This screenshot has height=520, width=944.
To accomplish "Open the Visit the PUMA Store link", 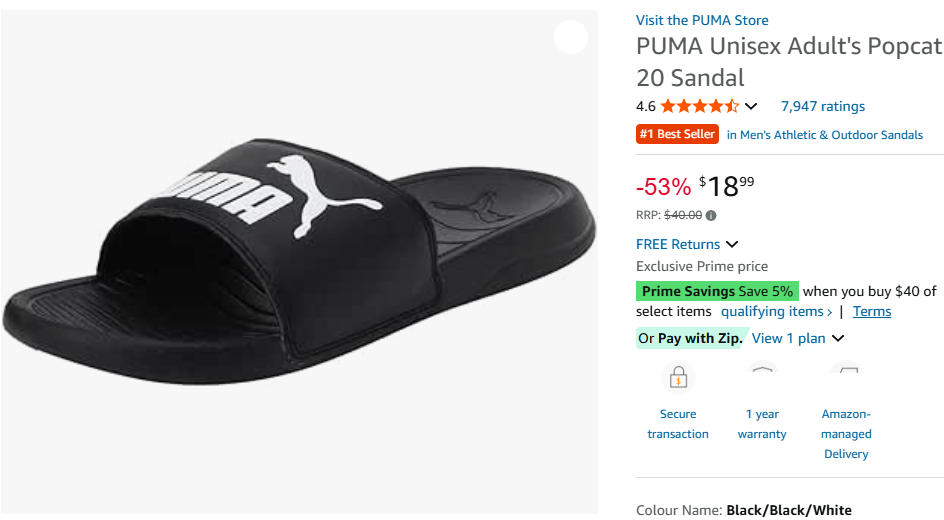I will point(702,20).
